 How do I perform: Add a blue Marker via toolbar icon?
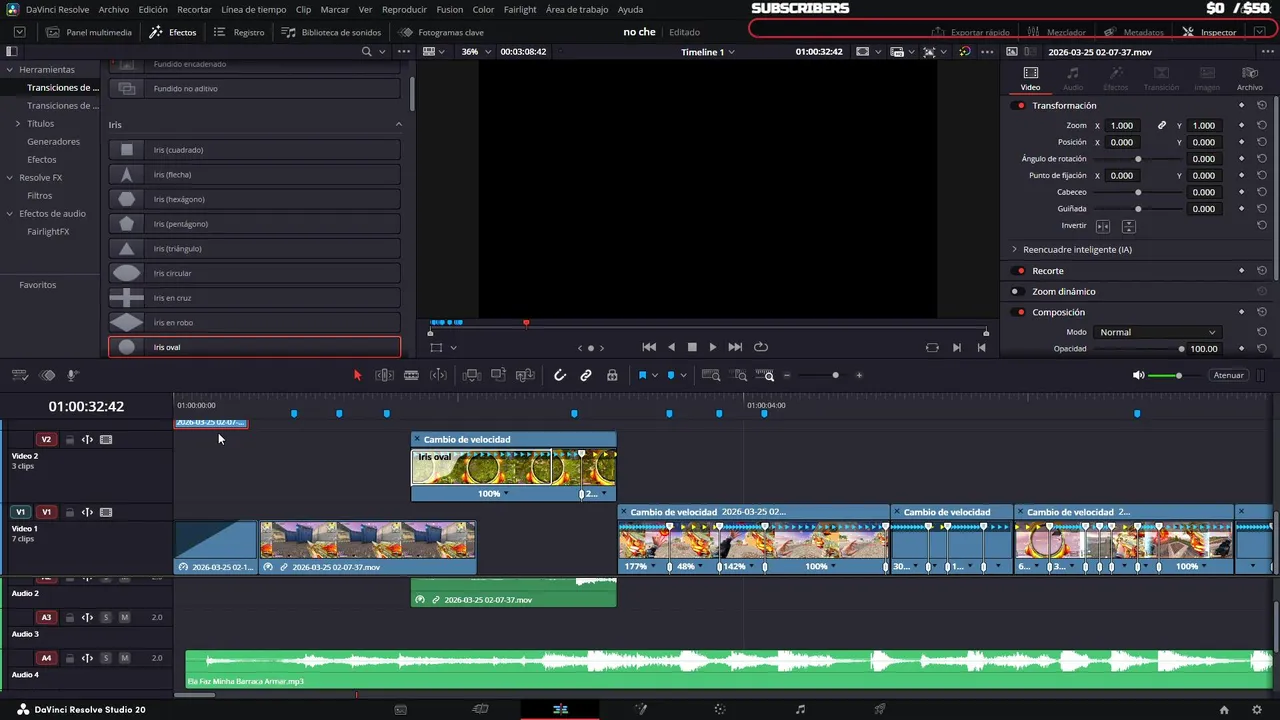[x=670, y=375]
